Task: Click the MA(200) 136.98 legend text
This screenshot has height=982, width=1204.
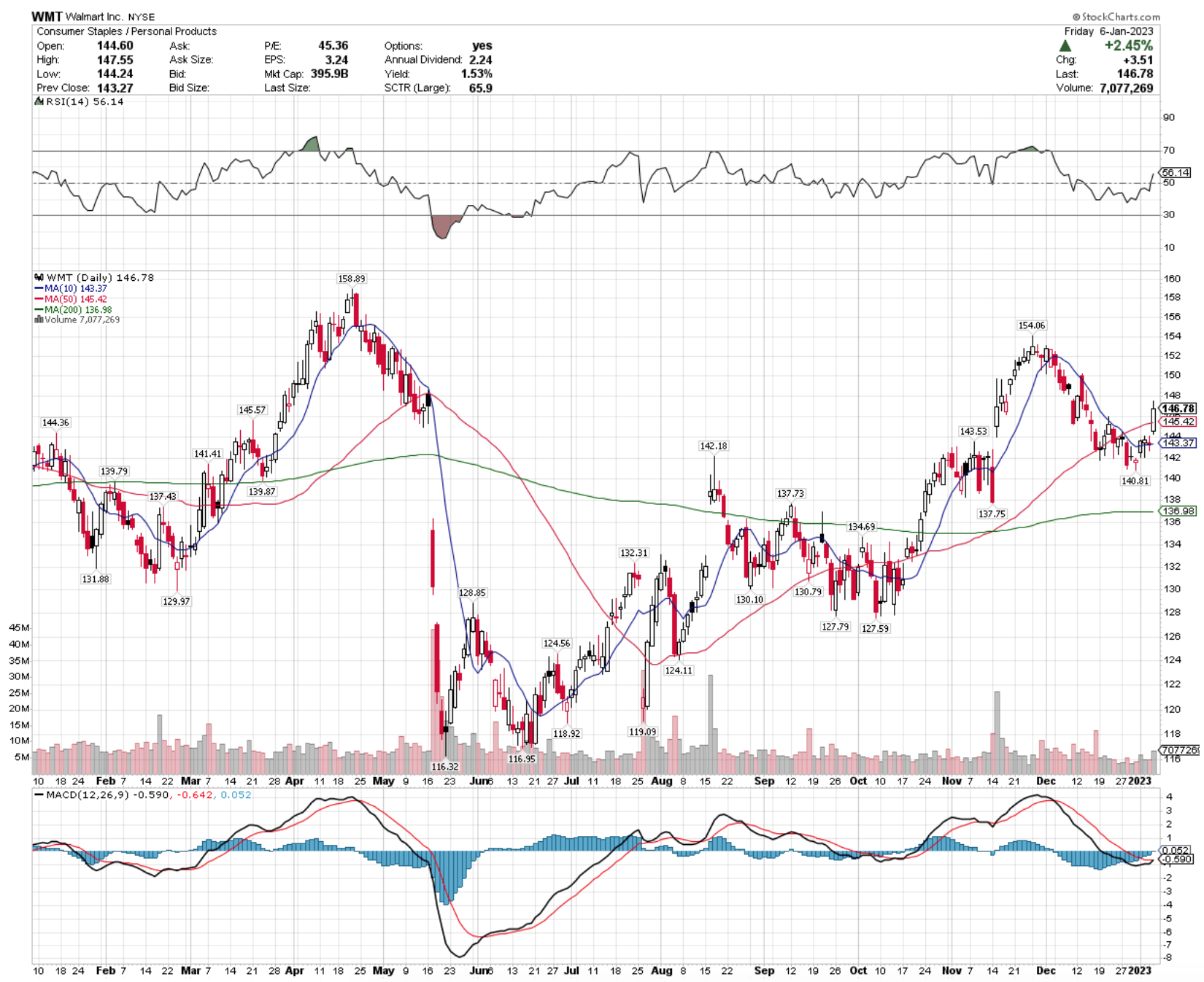Action: (x=78, y=310)
